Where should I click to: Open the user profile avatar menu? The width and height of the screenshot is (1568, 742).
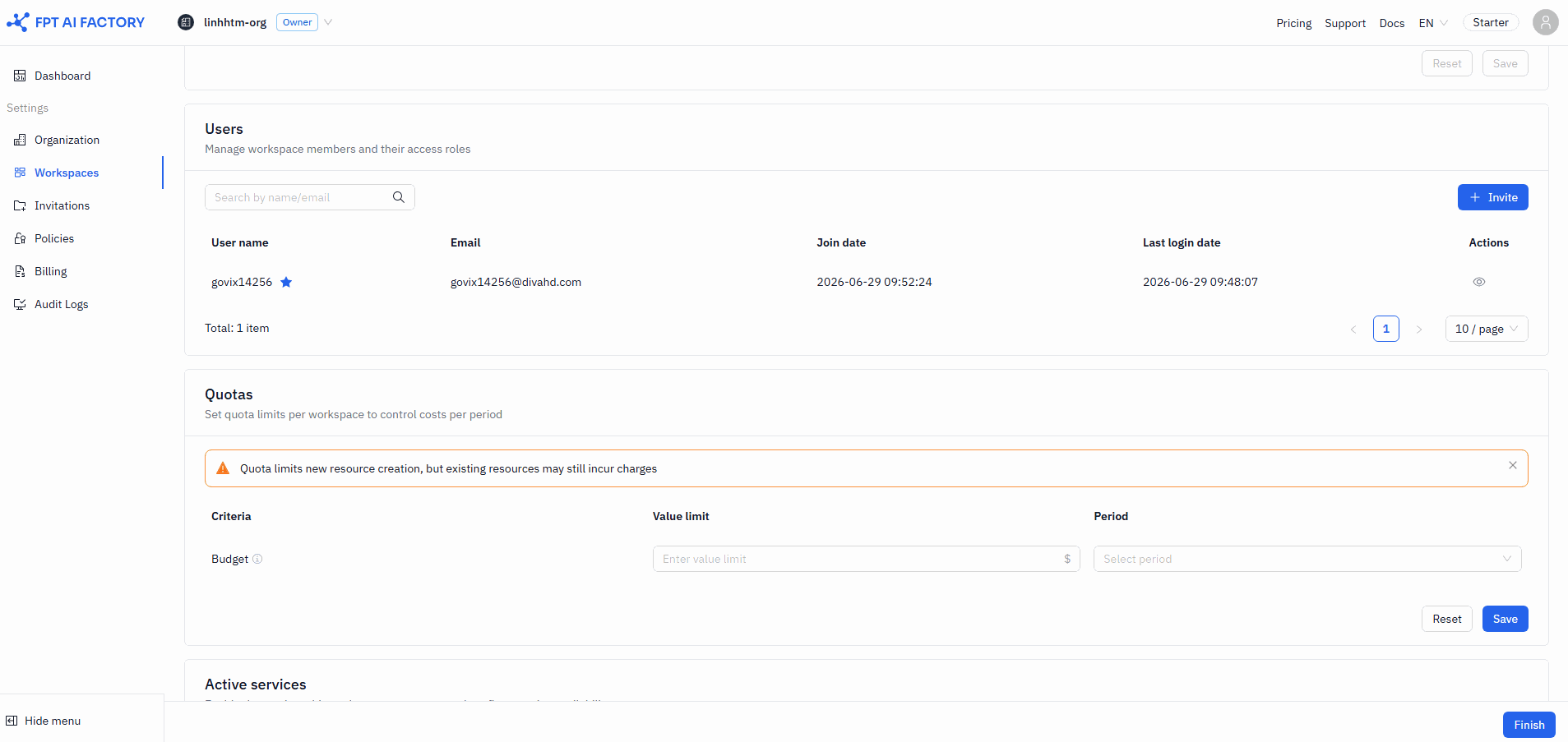tap(1545, 22)
